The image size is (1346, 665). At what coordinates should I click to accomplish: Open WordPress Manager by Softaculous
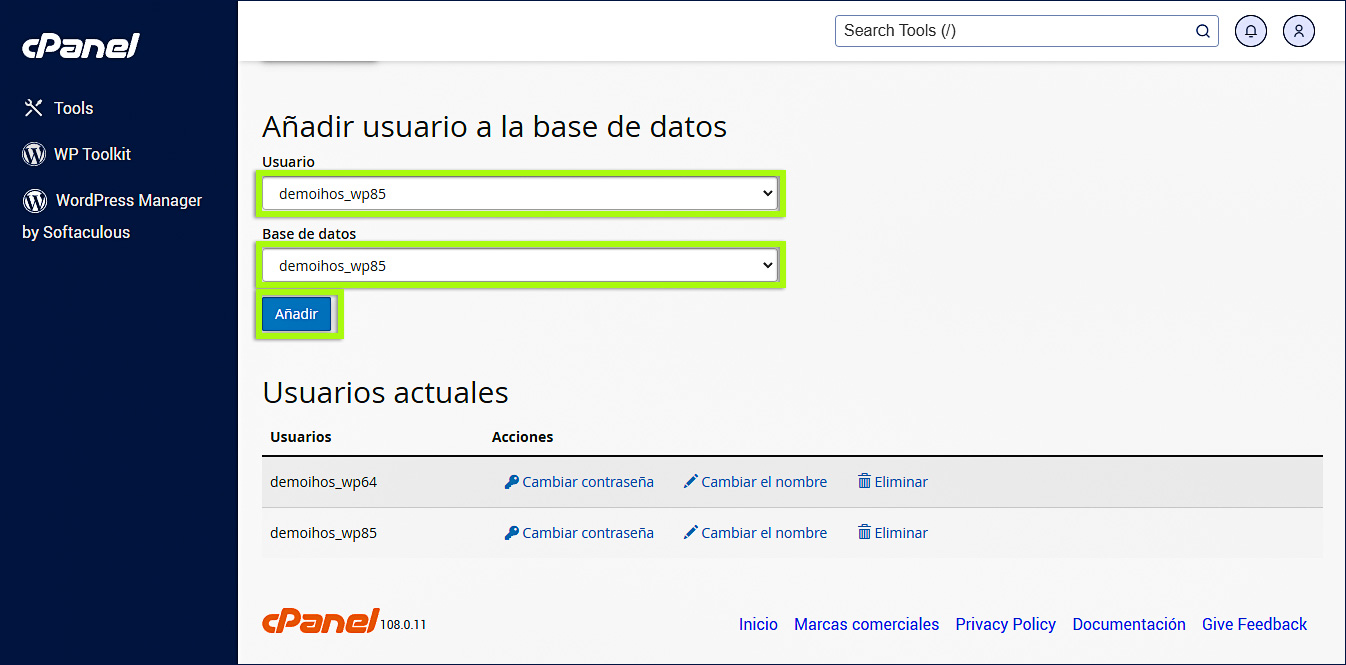tap(112, 215)
